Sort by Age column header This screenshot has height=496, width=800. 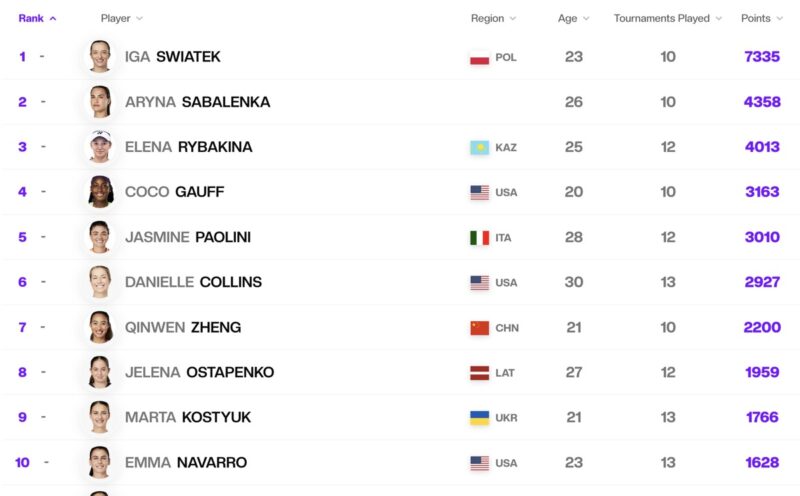click(x=573, y=18)
